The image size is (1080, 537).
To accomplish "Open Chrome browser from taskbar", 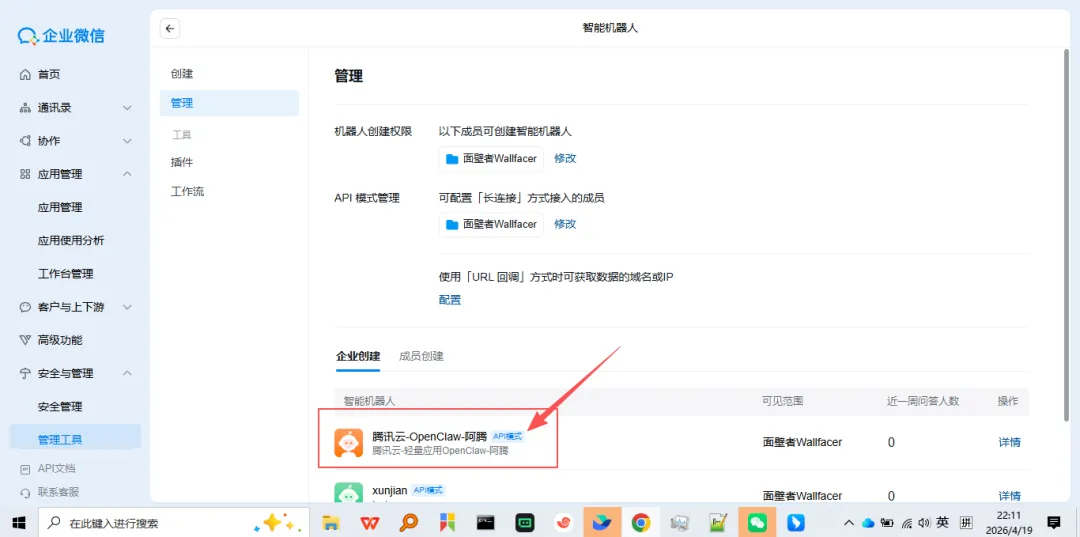I will click(x=641, y=523).
